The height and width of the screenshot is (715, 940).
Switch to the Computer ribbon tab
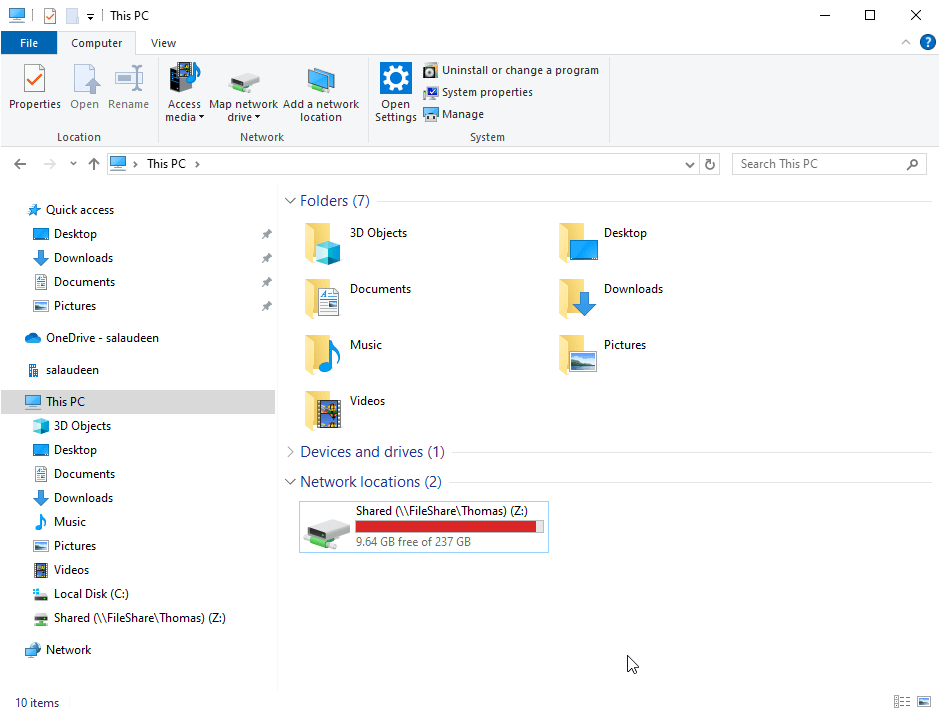(x=97, y=43)
